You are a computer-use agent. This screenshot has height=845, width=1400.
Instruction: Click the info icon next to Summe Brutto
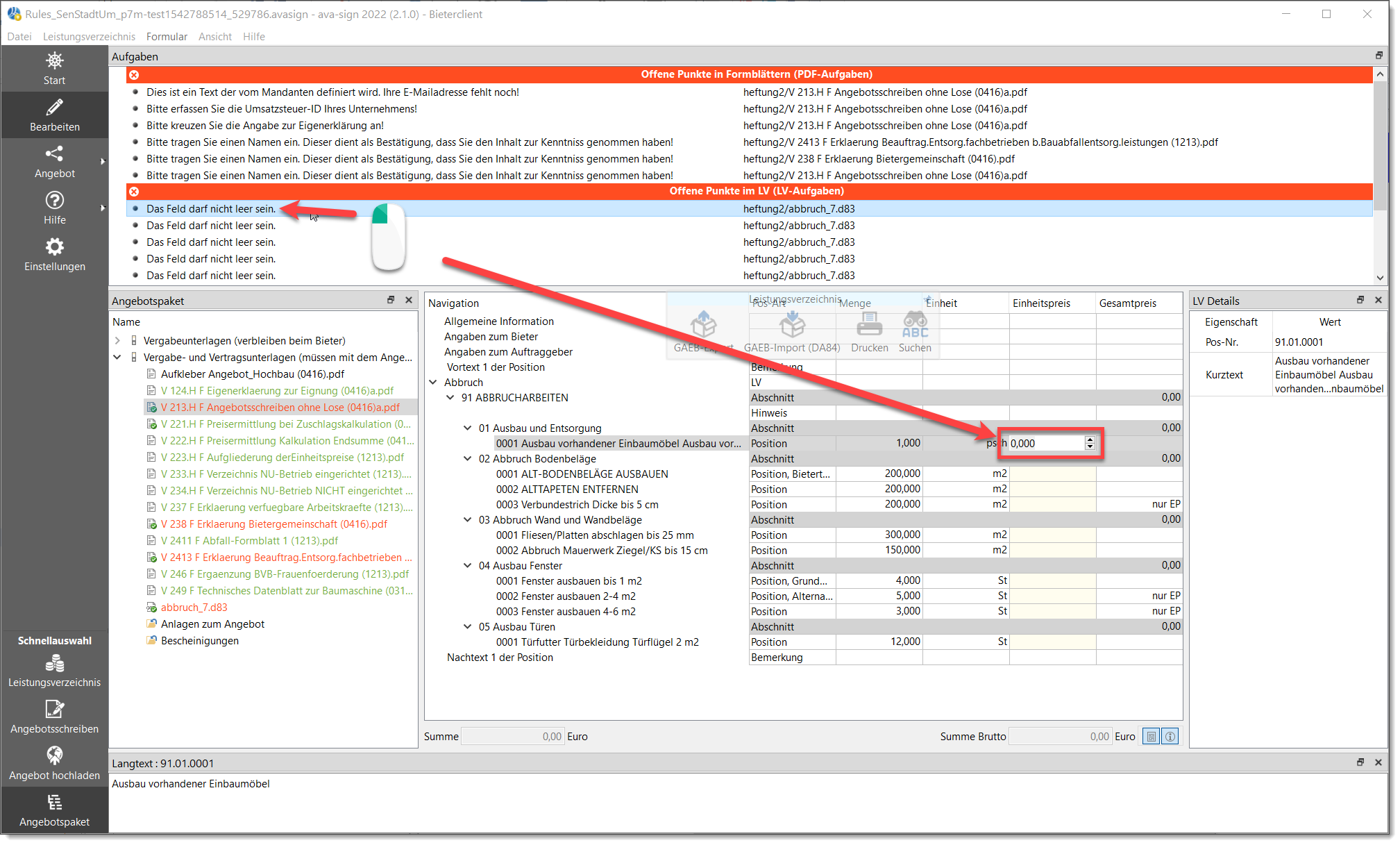1170,737
